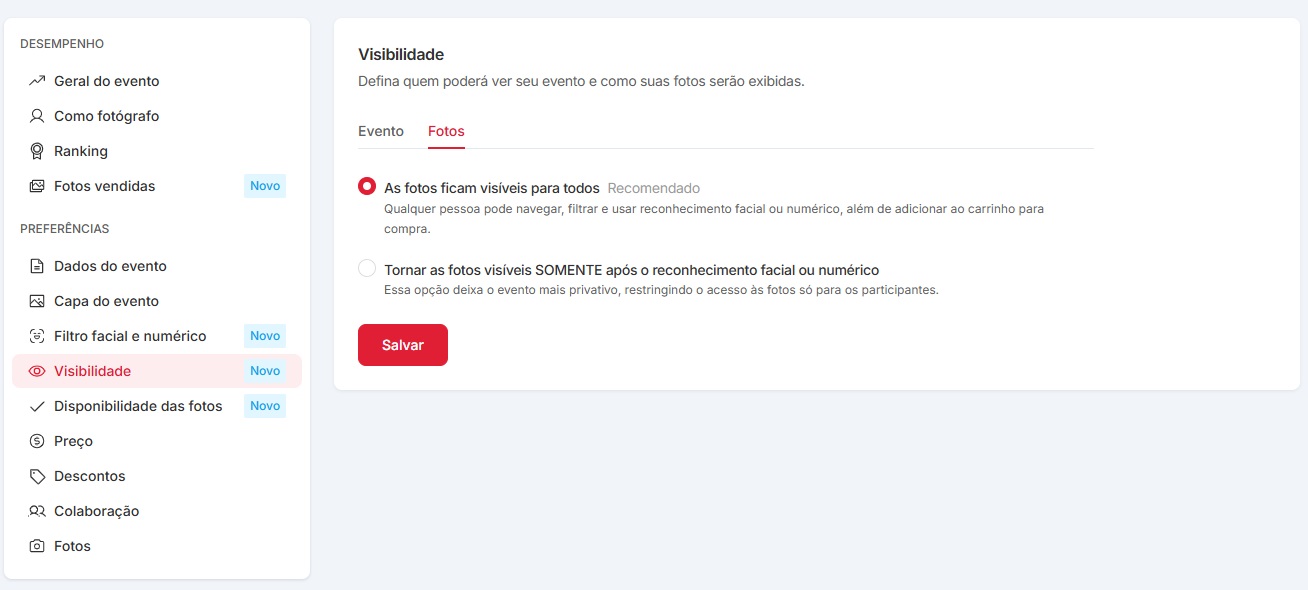Viewport: 1308px width, 590px height.
Task: Click the camera icon beside Fotos in sidebar
Action: coord(37,546)
